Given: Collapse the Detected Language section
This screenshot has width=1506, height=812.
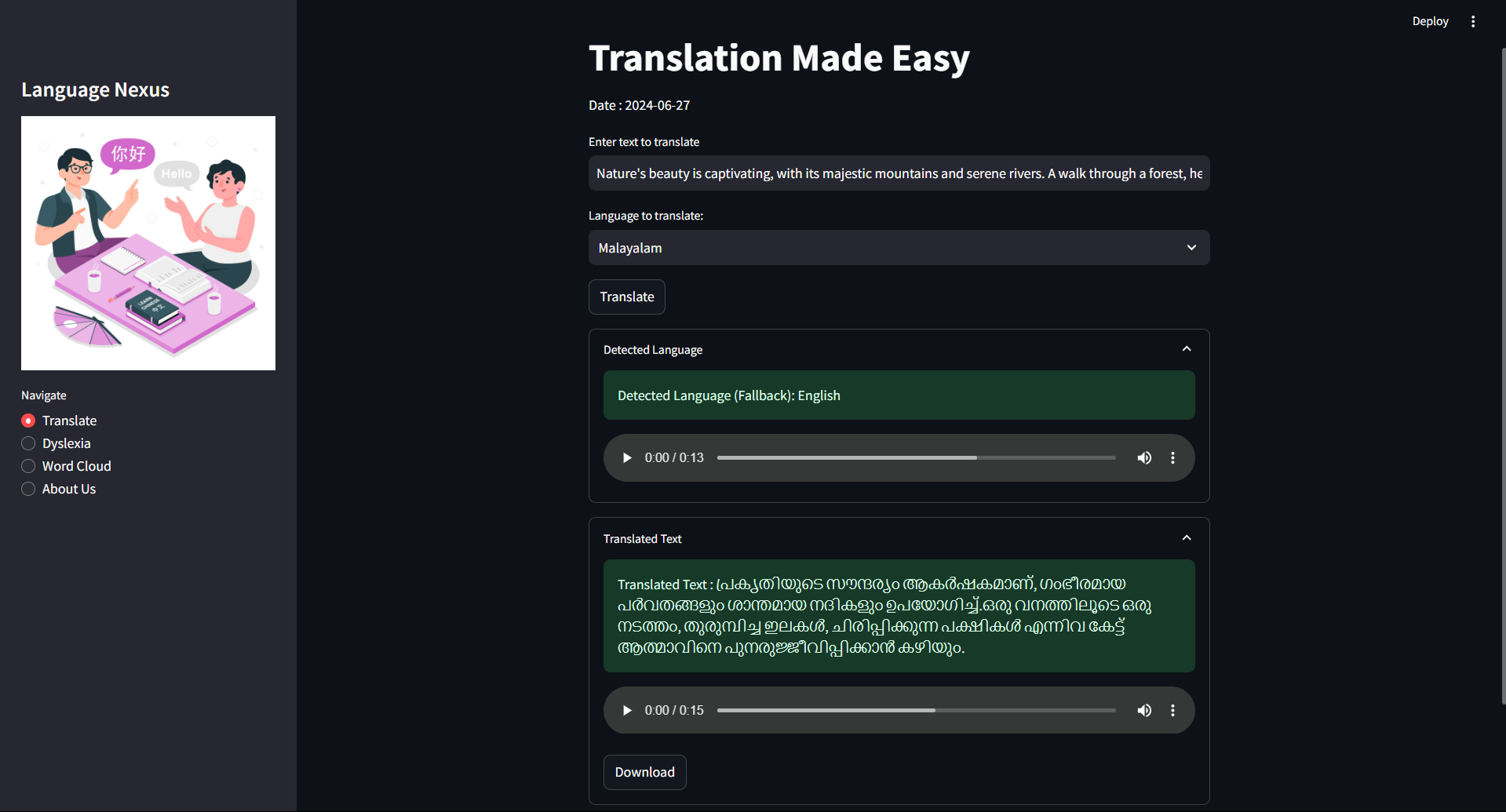Looking at the screenshot, I should click(x=1187, y=349).
